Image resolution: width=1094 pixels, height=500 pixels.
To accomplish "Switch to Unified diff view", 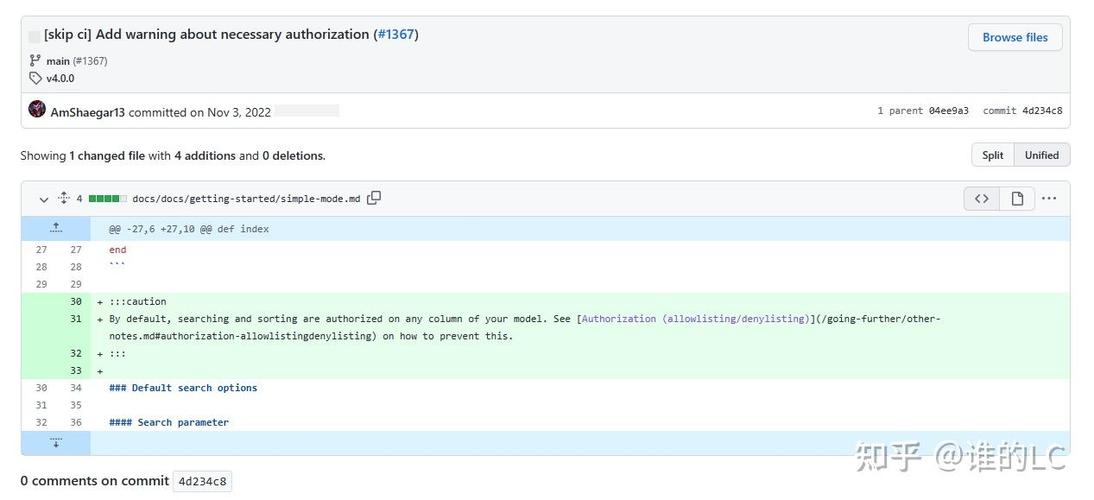I will (x=1042, y=156).
